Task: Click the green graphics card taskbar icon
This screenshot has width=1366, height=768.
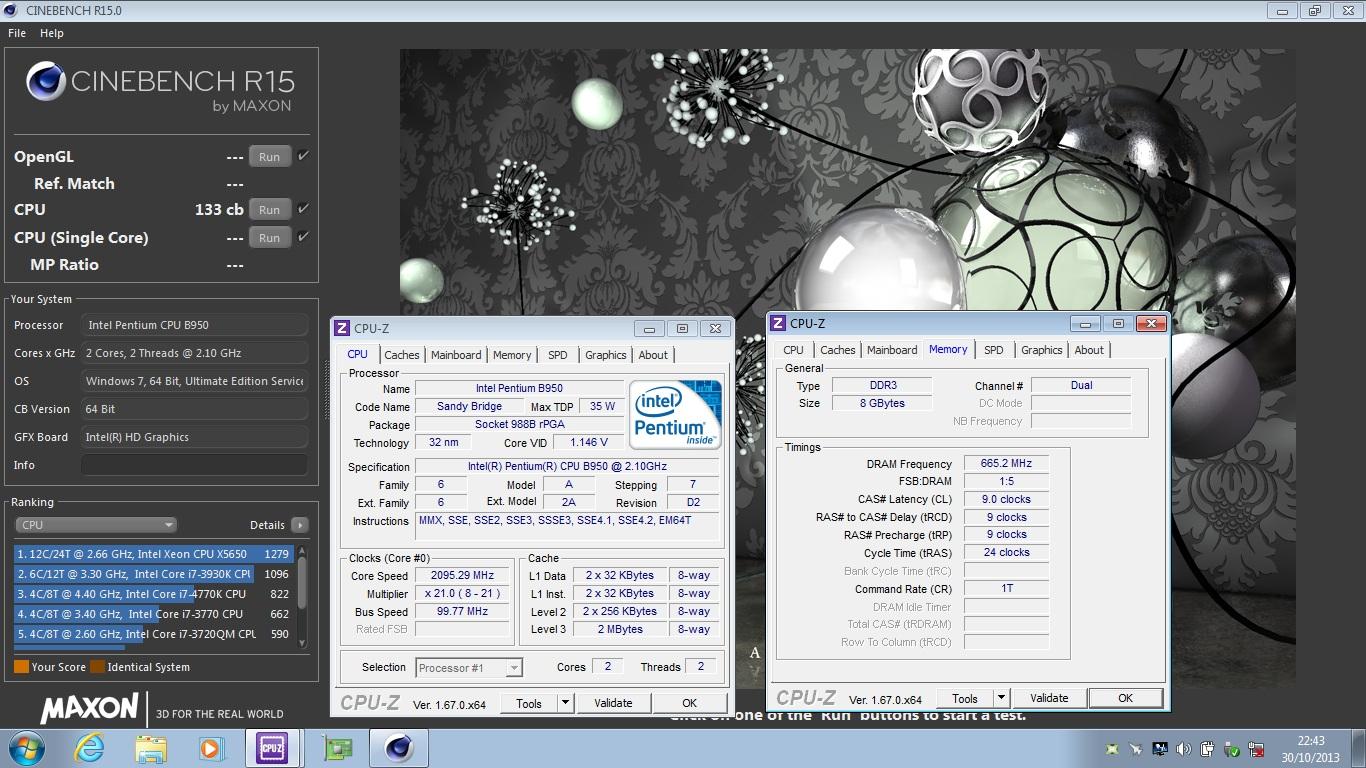Action: 337,748
